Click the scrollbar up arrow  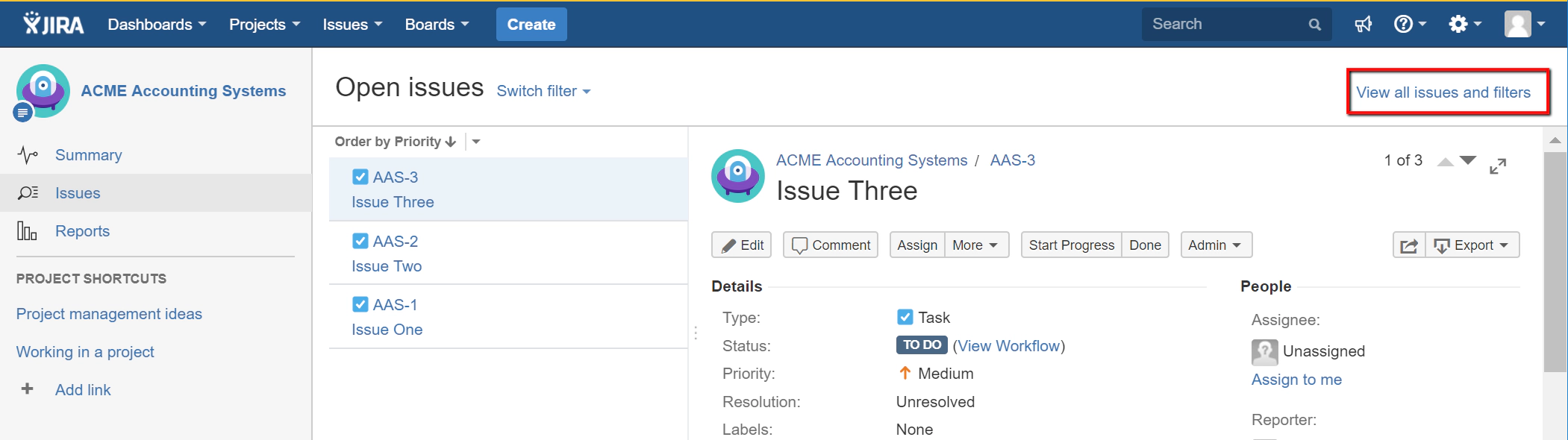click(1555, 139)
